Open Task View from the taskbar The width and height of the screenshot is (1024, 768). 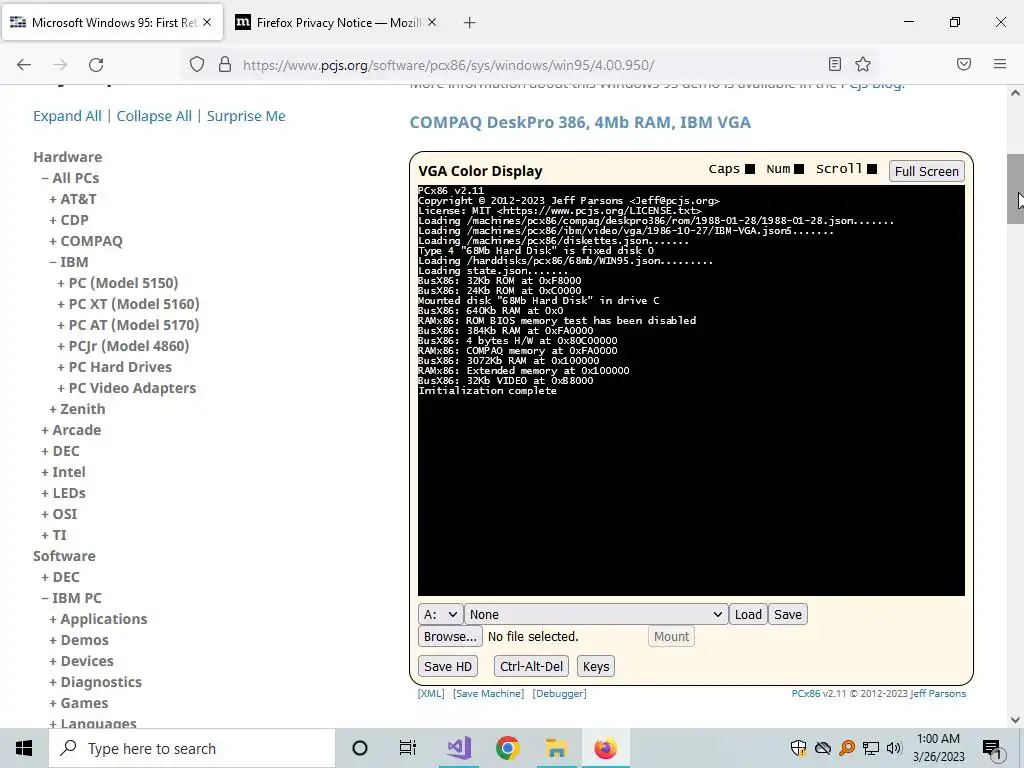click(408, 748)
